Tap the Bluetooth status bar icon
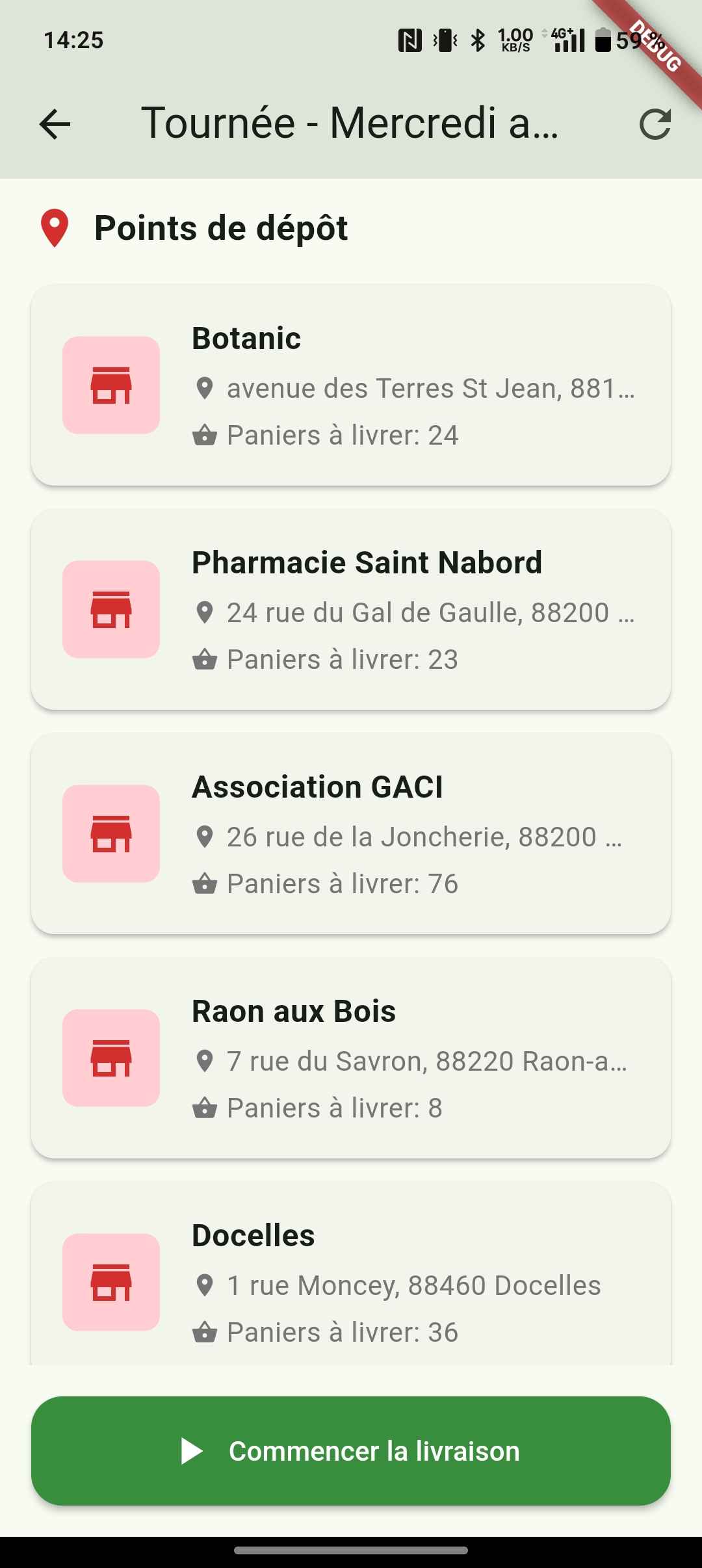The image size is (702, 1568). coord(478,40)
